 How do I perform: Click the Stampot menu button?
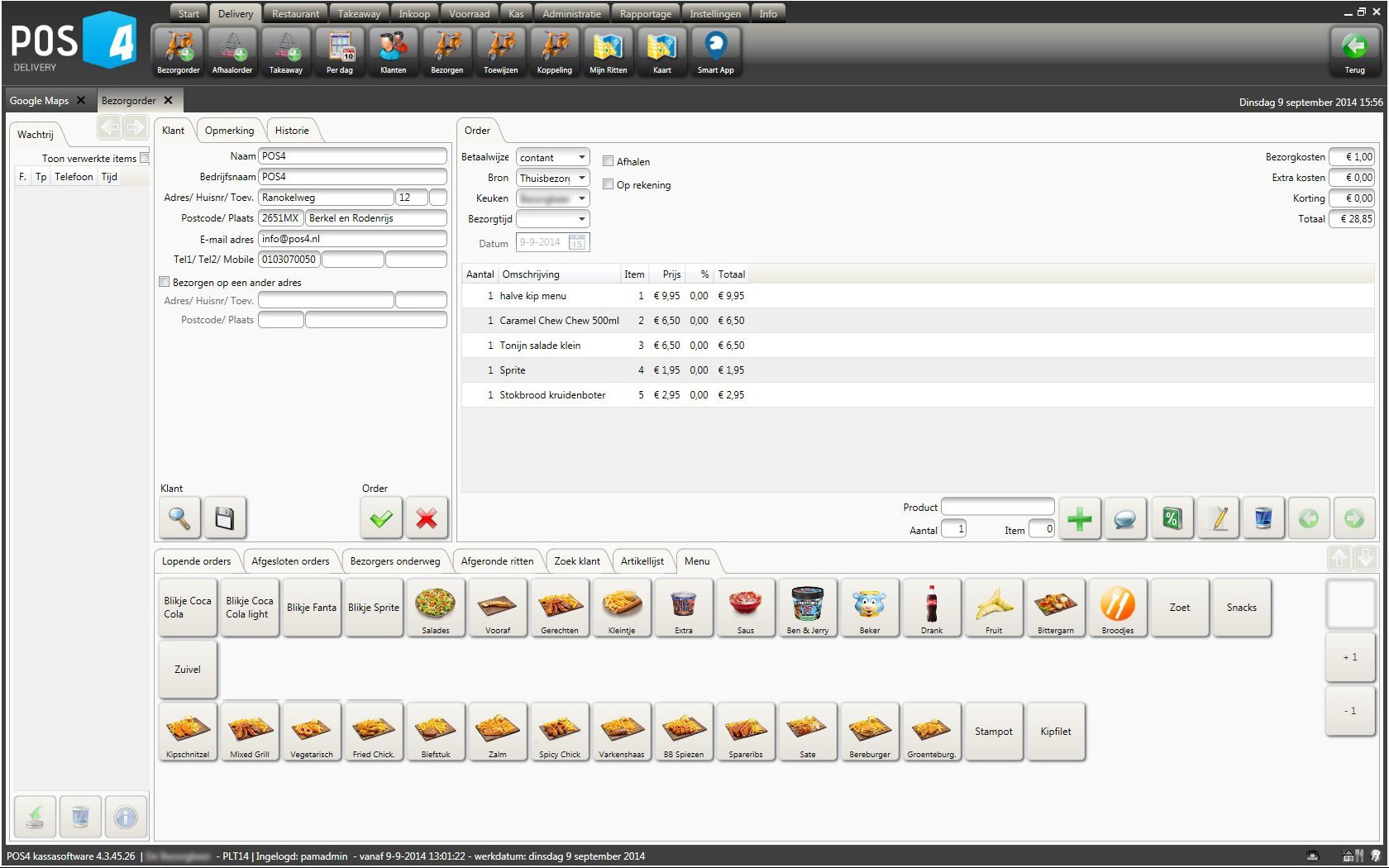993,732
